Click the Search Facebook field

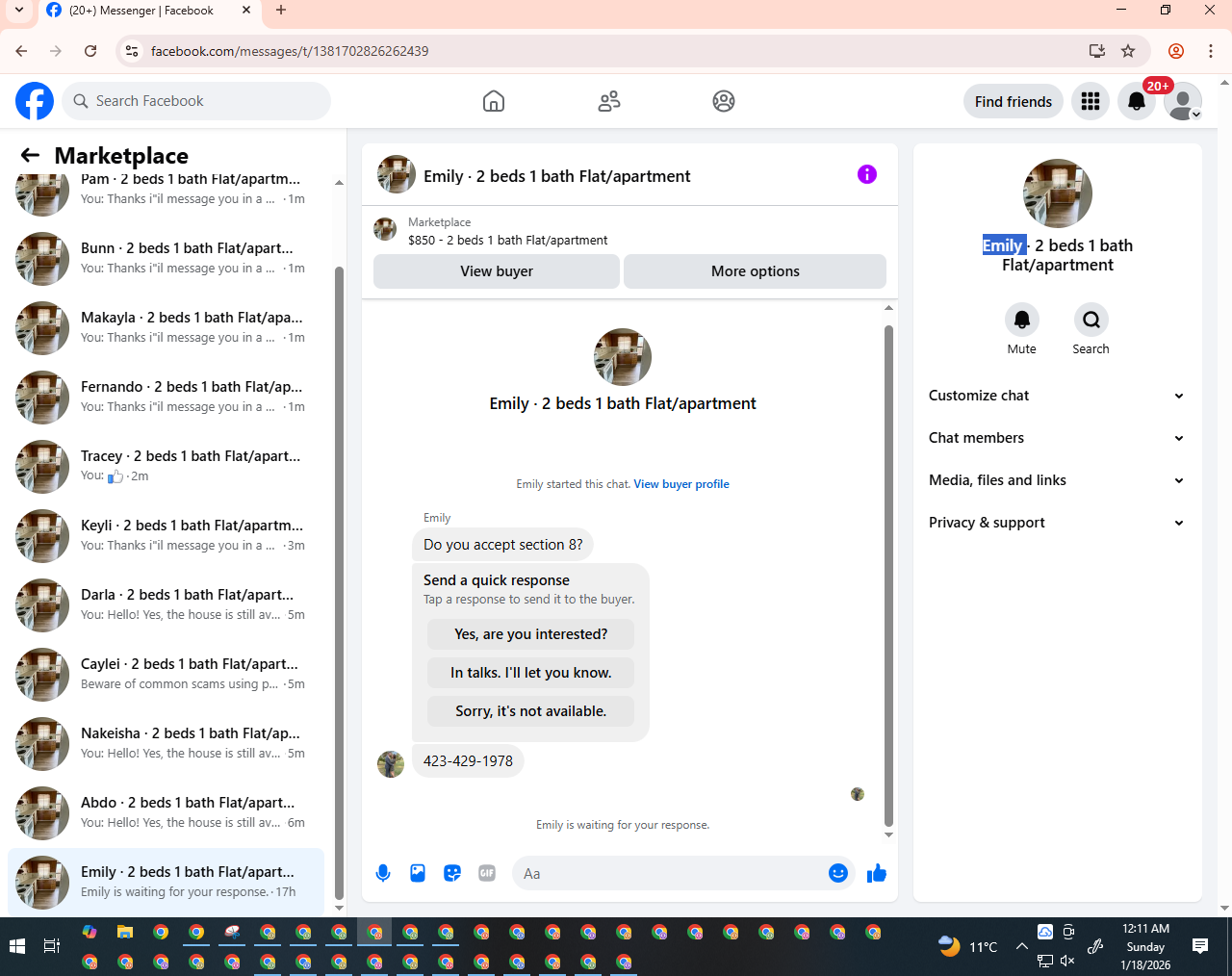(196, 101)
